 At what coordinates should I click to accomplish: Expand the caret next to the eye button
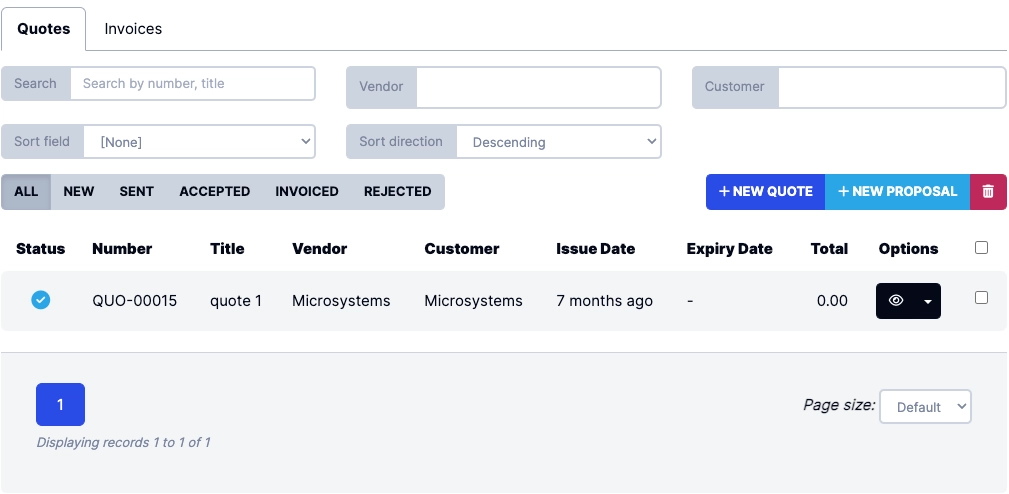[928, 301]
